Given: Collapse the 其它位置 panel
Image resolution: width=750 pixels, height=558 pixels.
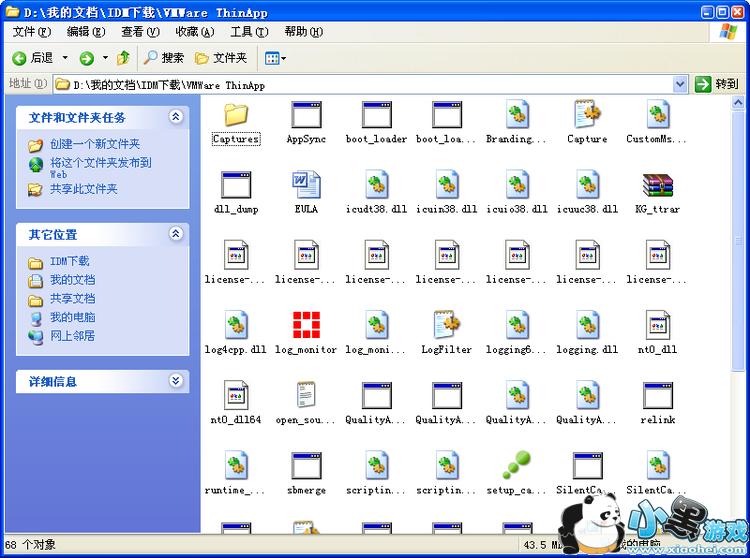Looking at the screenshot, I should point(176,233).
